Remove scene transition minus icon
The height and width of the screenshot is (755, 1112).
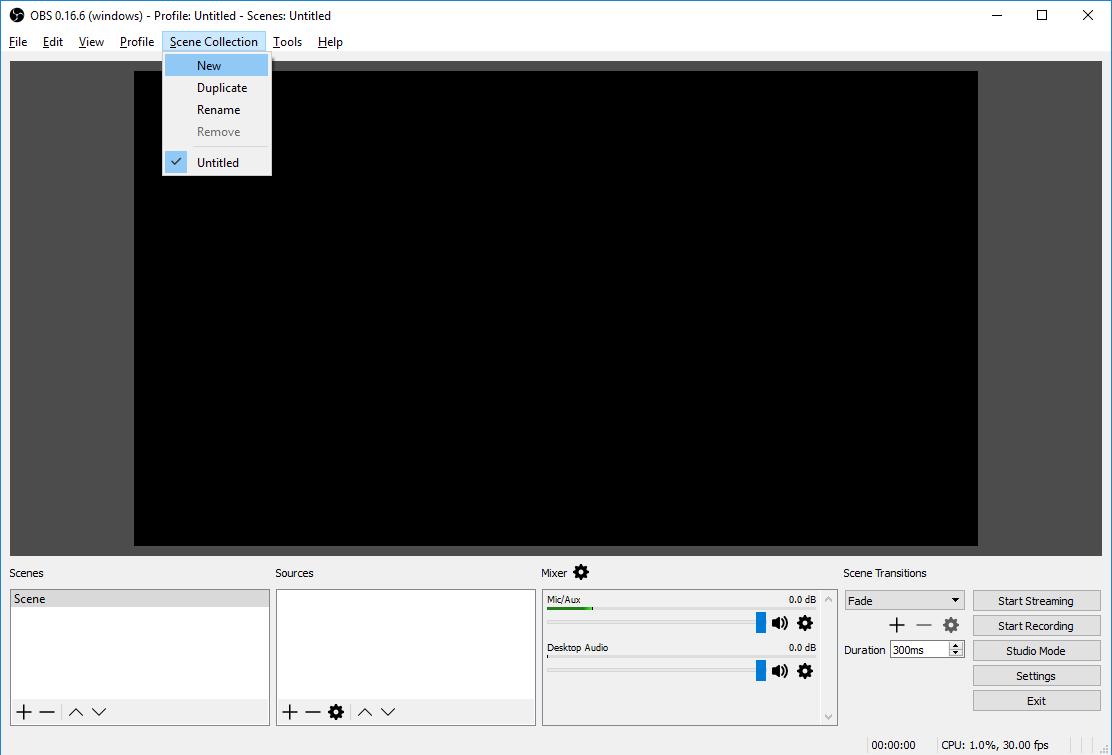pyautogui.click(x=923, y=625)
